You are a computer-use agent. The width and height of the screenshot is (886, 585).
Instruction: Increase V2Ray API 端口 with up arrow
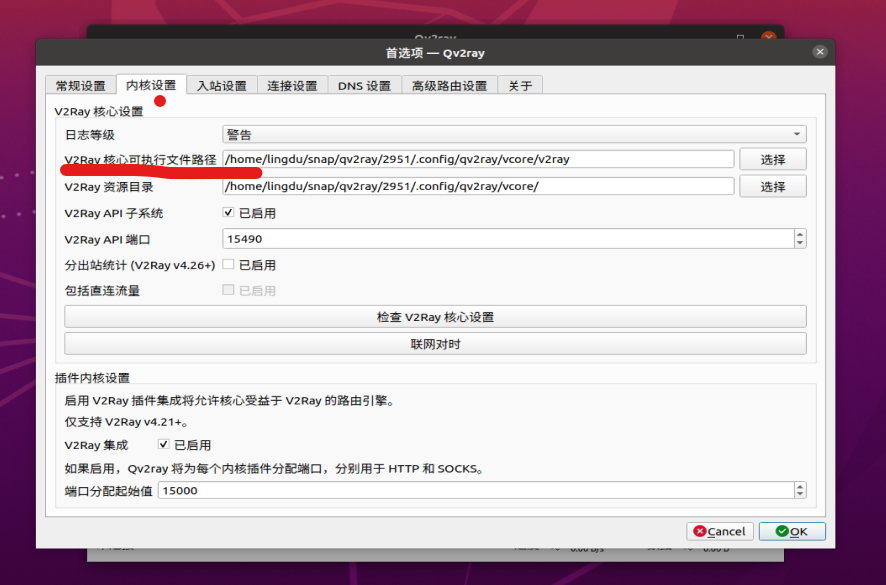coord(800,234)
